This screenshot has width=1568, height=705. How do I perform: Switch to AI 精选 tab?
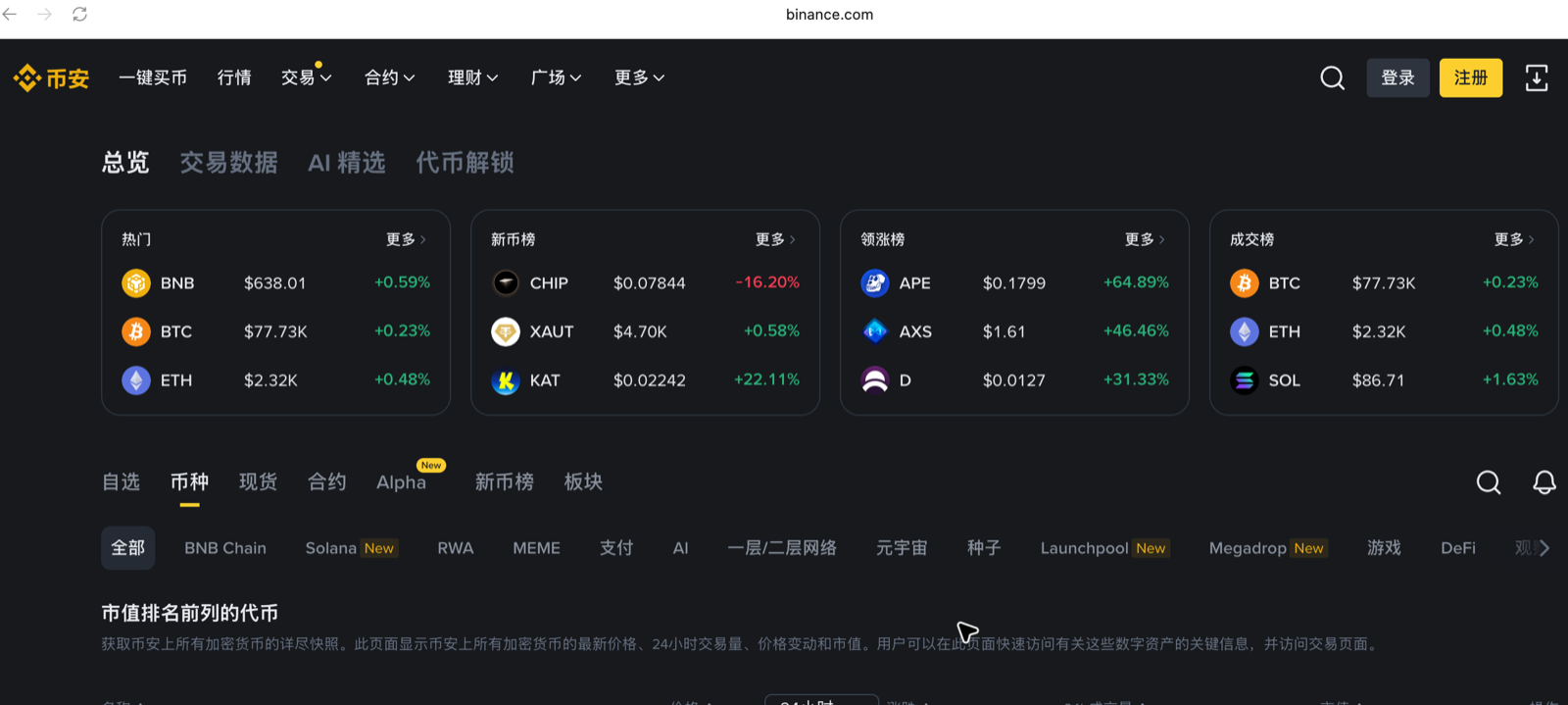[x=346, y=163]
